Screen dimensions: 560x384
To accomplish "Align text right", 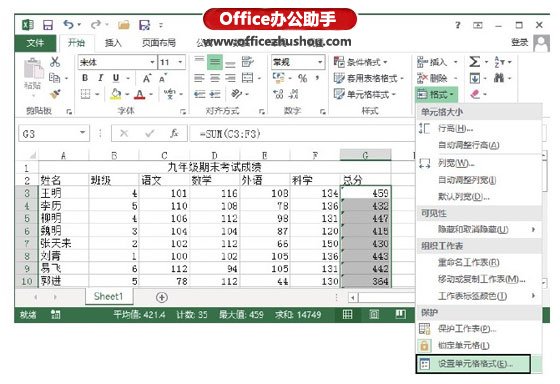I will [x=230, y=78].
